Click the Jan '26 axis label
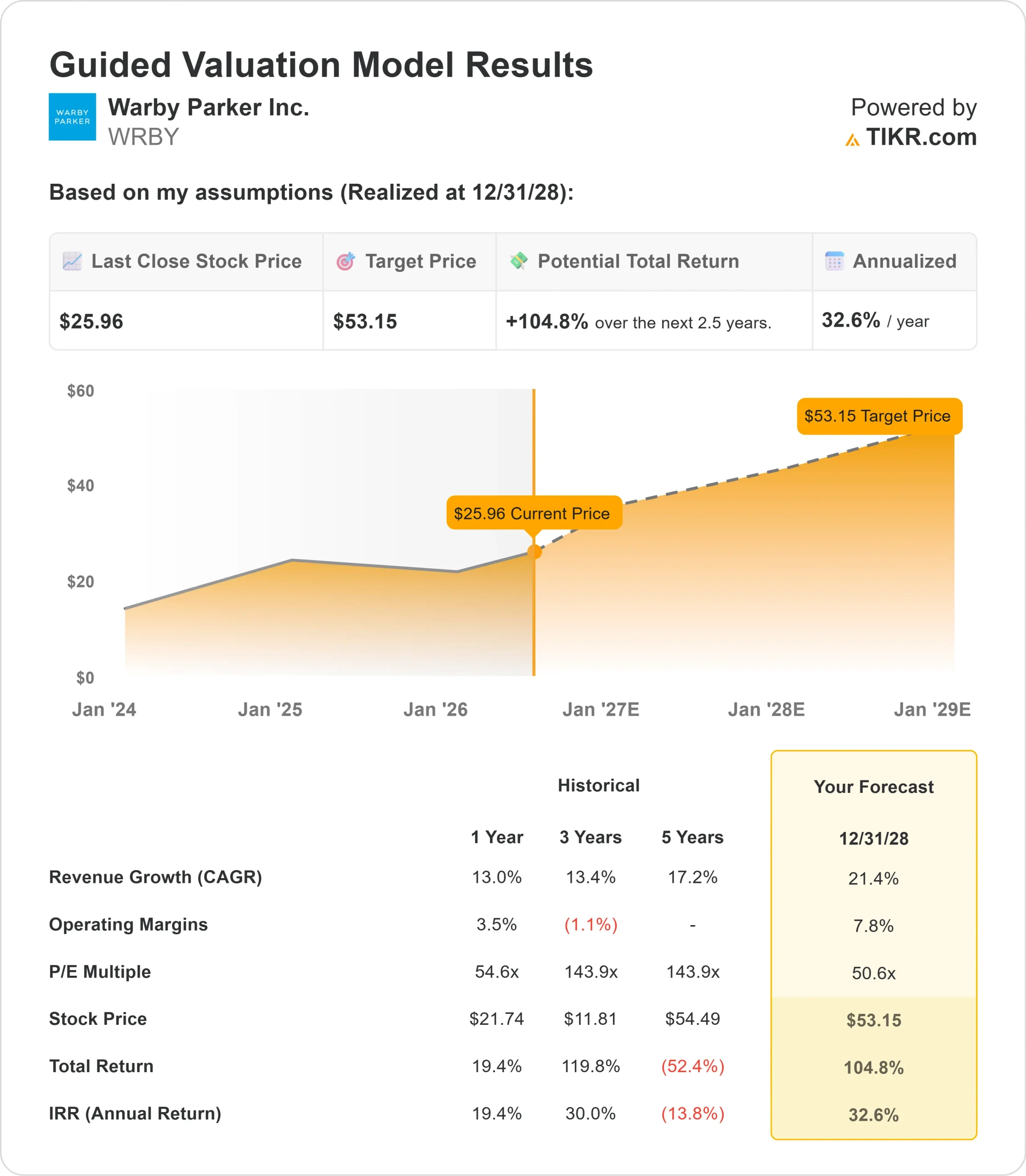Image resolution: width=1026 pixels, height=1176 pixels. point(436,710)
